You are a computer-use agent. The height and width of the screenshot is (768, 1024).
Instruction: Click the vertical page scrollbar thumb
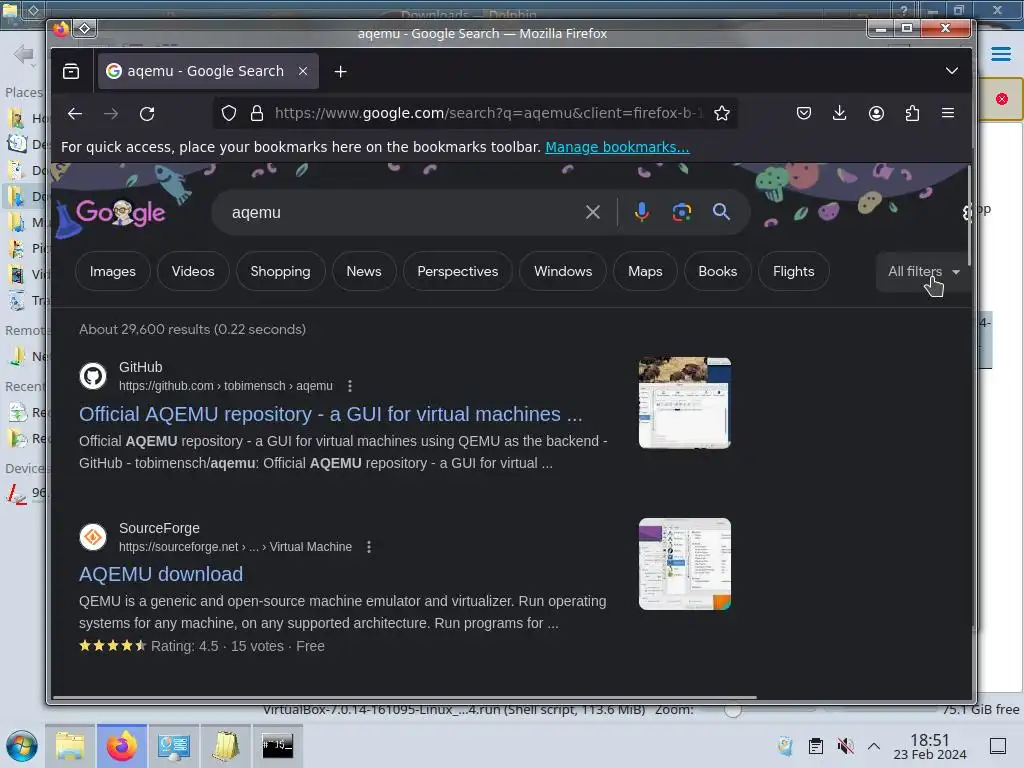969,216
